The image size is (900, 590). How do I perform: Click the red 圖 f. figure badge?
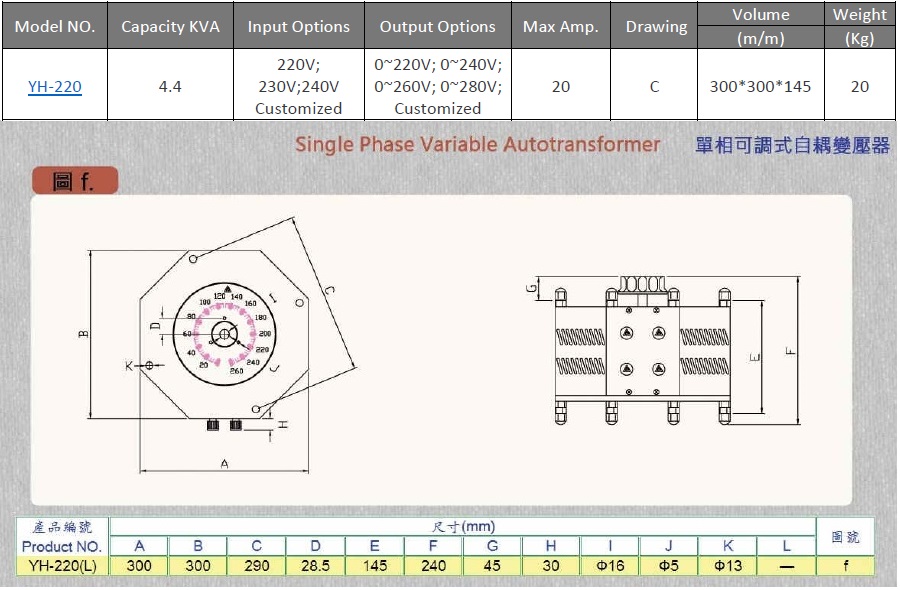tap(75, 182)
